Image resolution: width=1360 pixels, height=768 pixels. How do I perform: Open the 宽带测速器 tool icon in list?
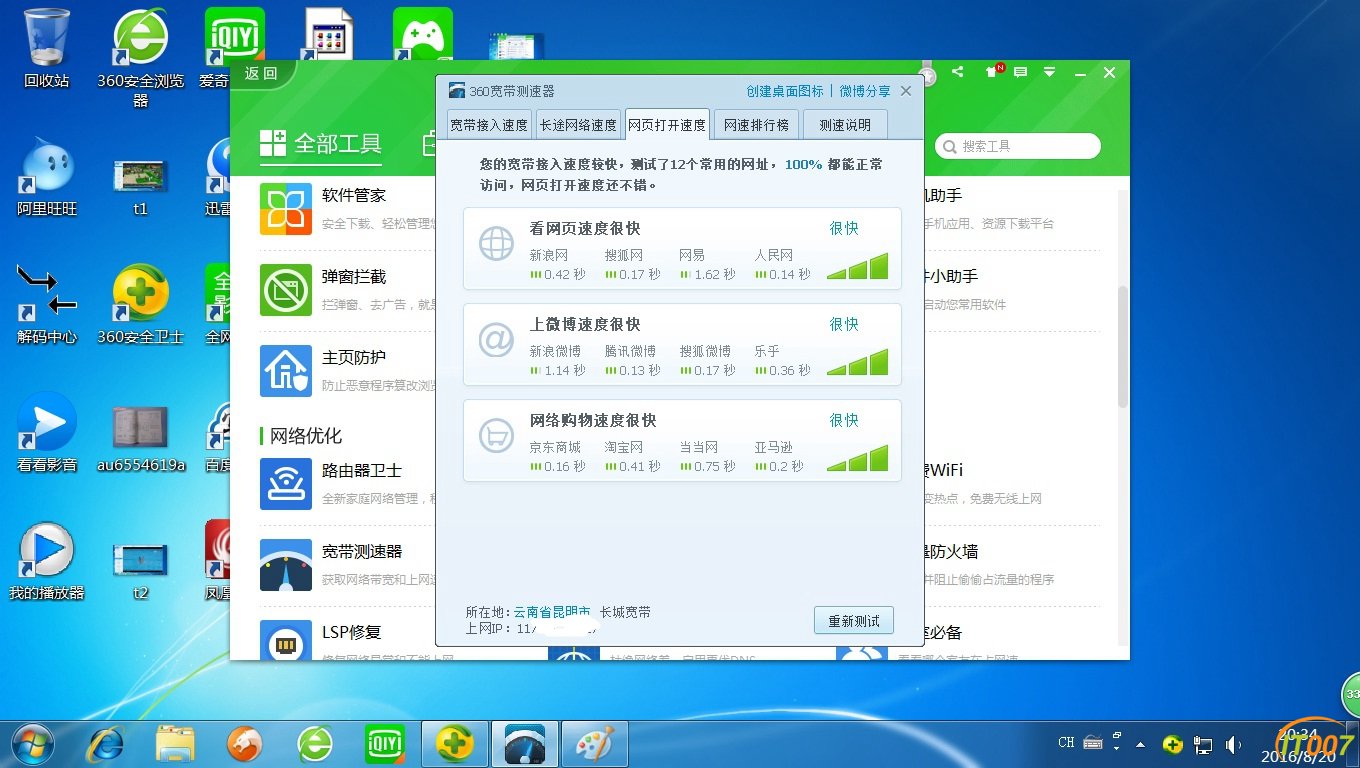tap(286, 565)
